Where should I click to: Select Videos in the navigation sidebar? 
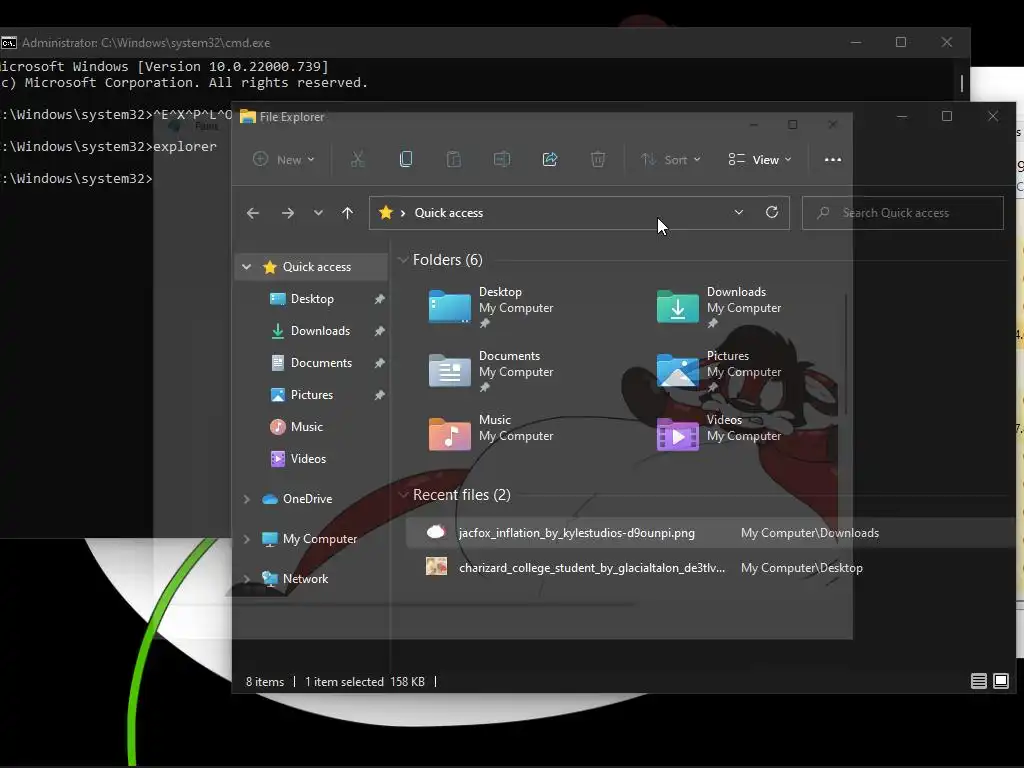[x=308, y=459]
